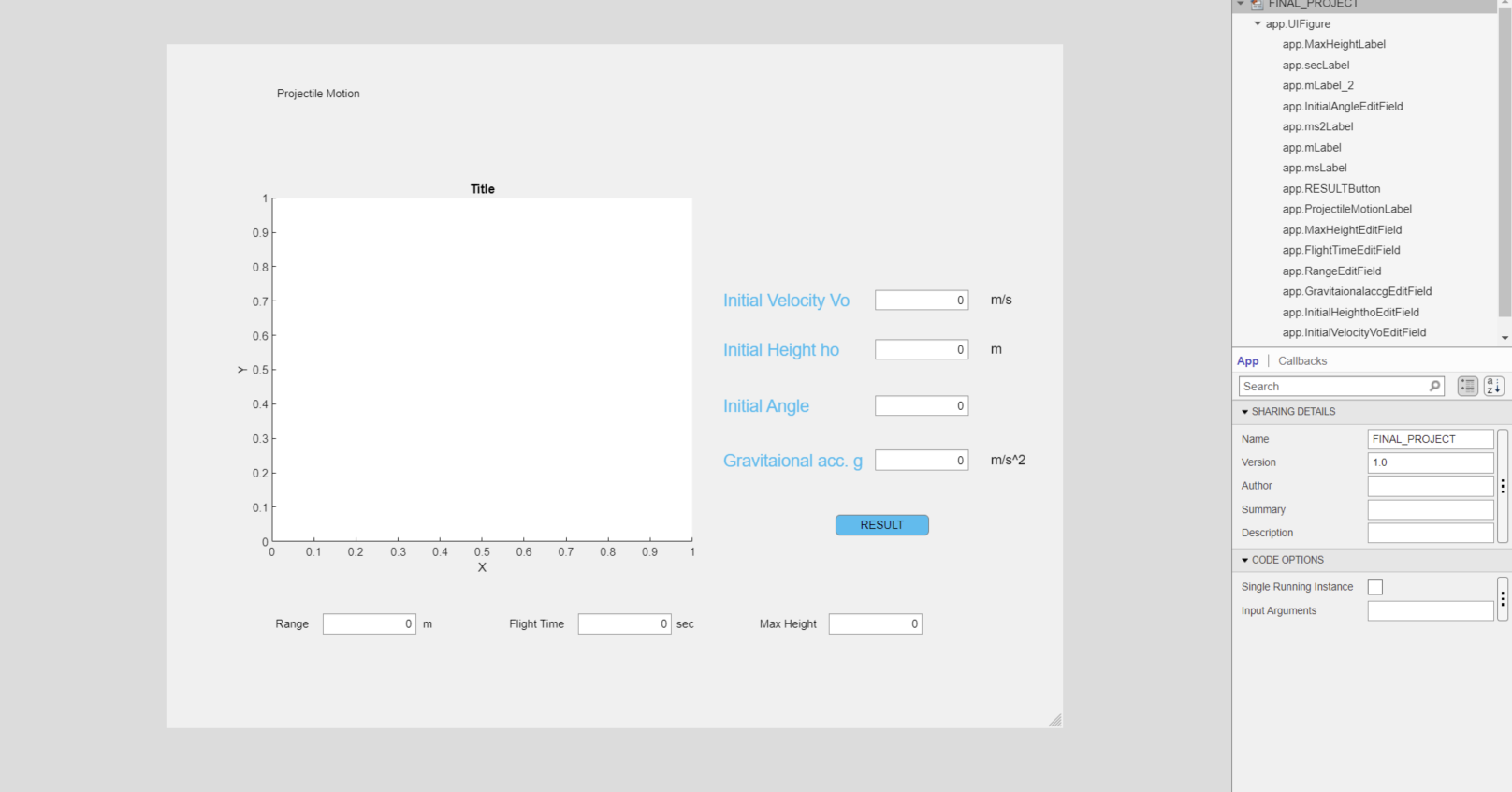This screenshot has width=1512, height=792.
Task: Click the scroll-down arrow of component tree
Action: (1505, 338)
